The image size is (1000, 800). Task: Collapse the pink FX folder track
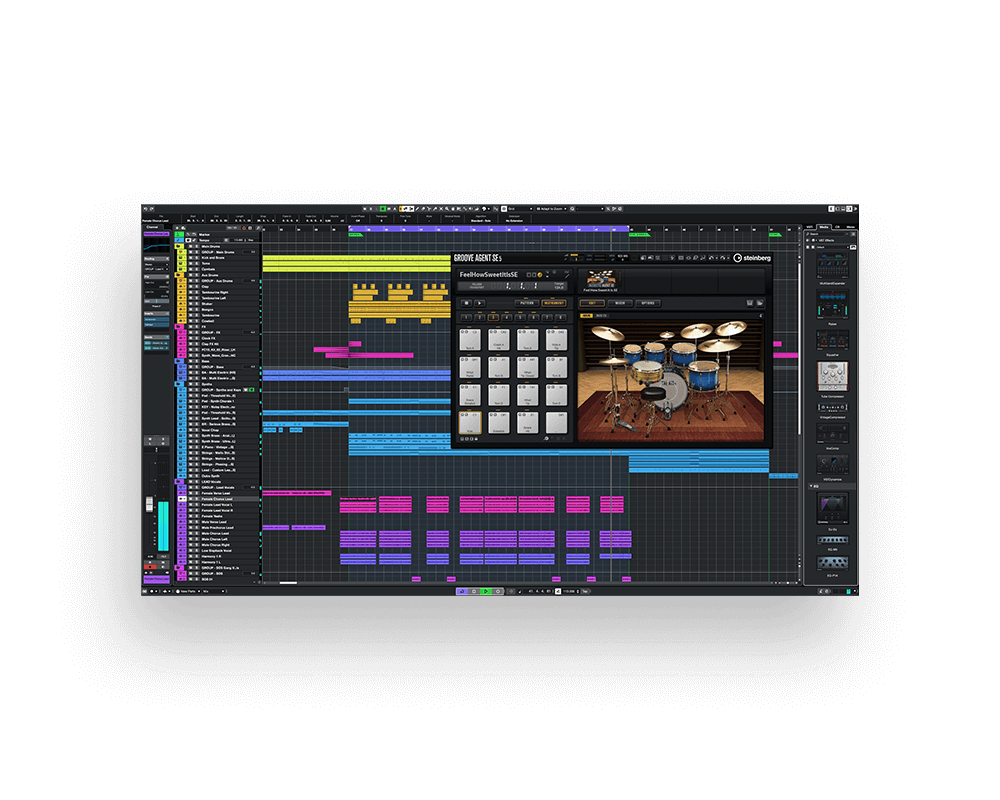coord(180,327)
